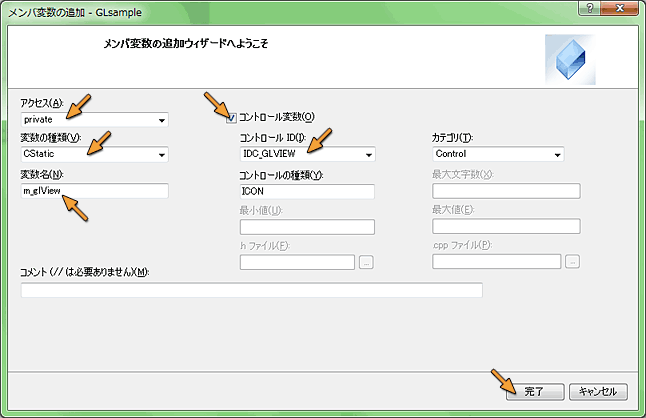Click the 完了 button
646x418 pixels.
point(535,392)
